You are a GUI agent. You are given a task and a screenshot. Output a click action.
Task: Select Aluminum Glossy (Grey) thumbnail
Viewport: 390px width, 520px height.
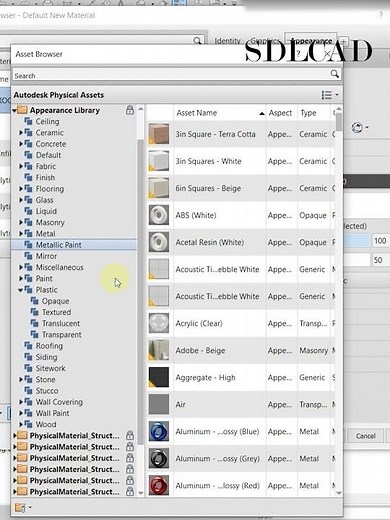(159, 458)
